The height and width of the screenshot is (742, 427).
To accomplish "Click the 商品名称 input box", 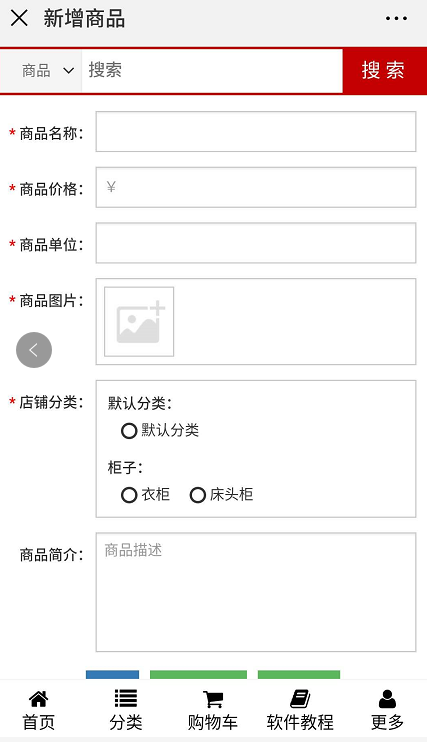I will 256,132.
